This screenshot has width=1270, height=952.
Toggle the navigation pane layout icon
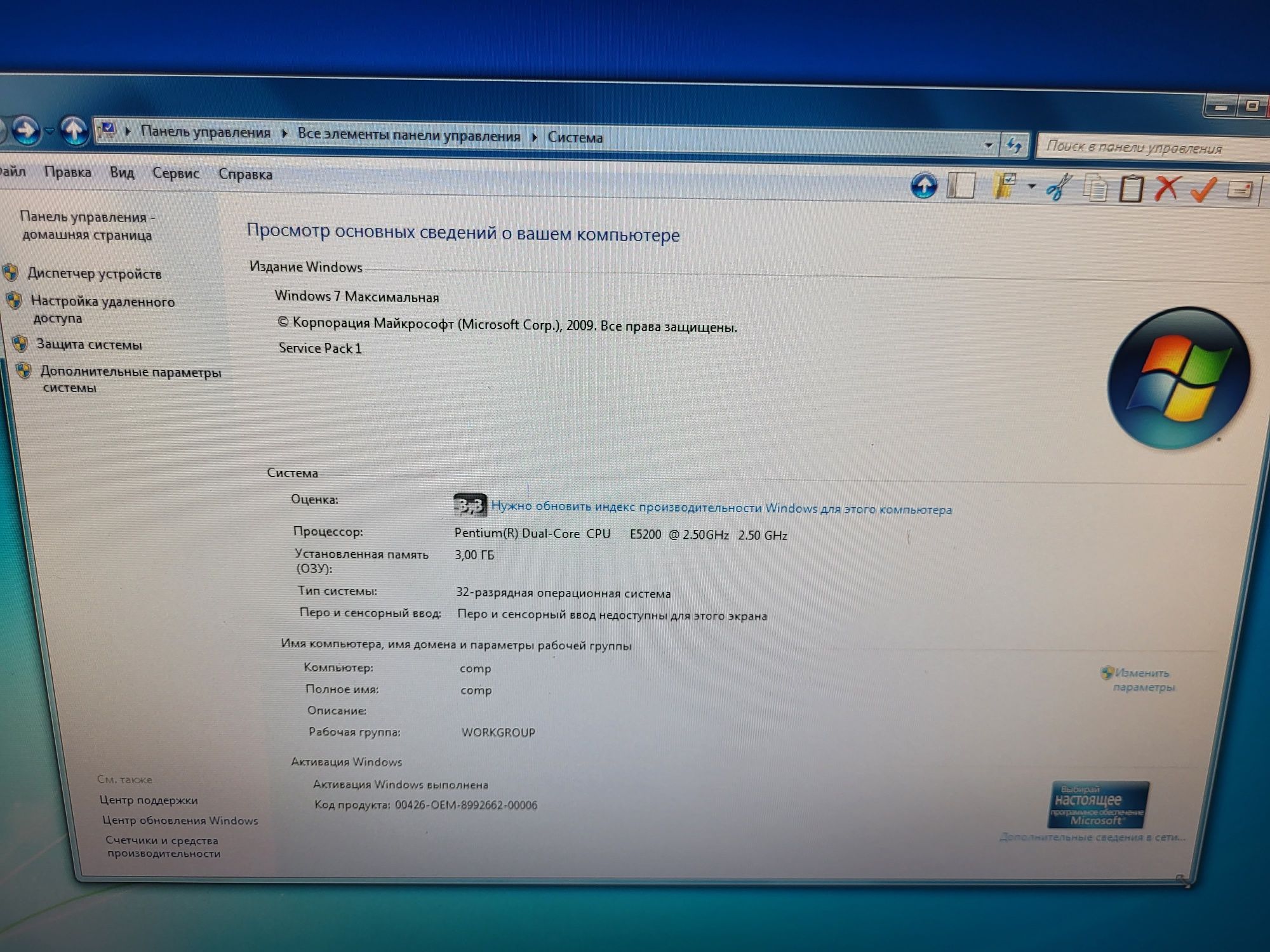[961, 186]
